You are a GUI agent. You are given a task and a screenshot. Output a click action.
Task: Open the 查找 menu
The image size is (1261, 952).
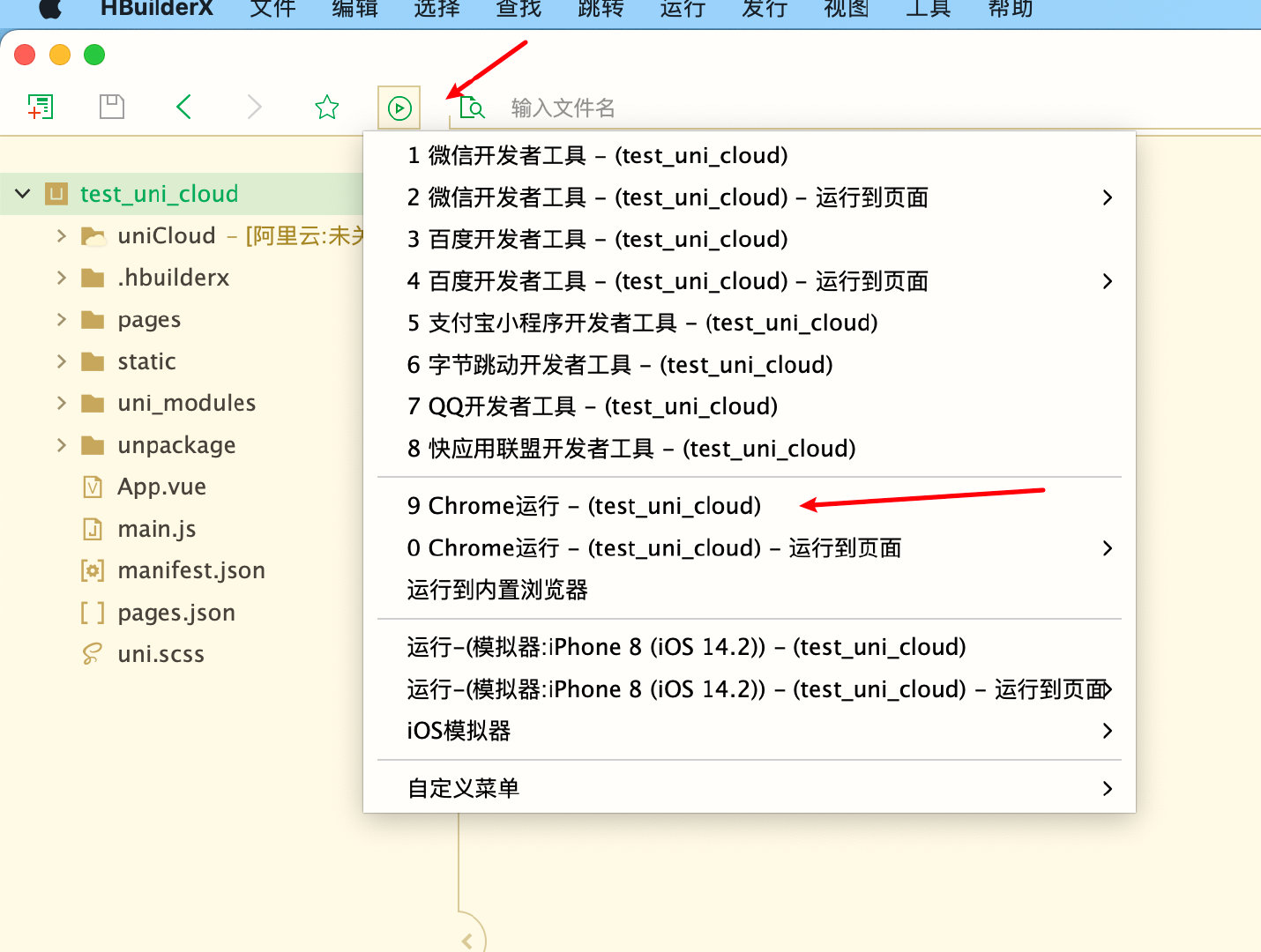click(519, 9)
